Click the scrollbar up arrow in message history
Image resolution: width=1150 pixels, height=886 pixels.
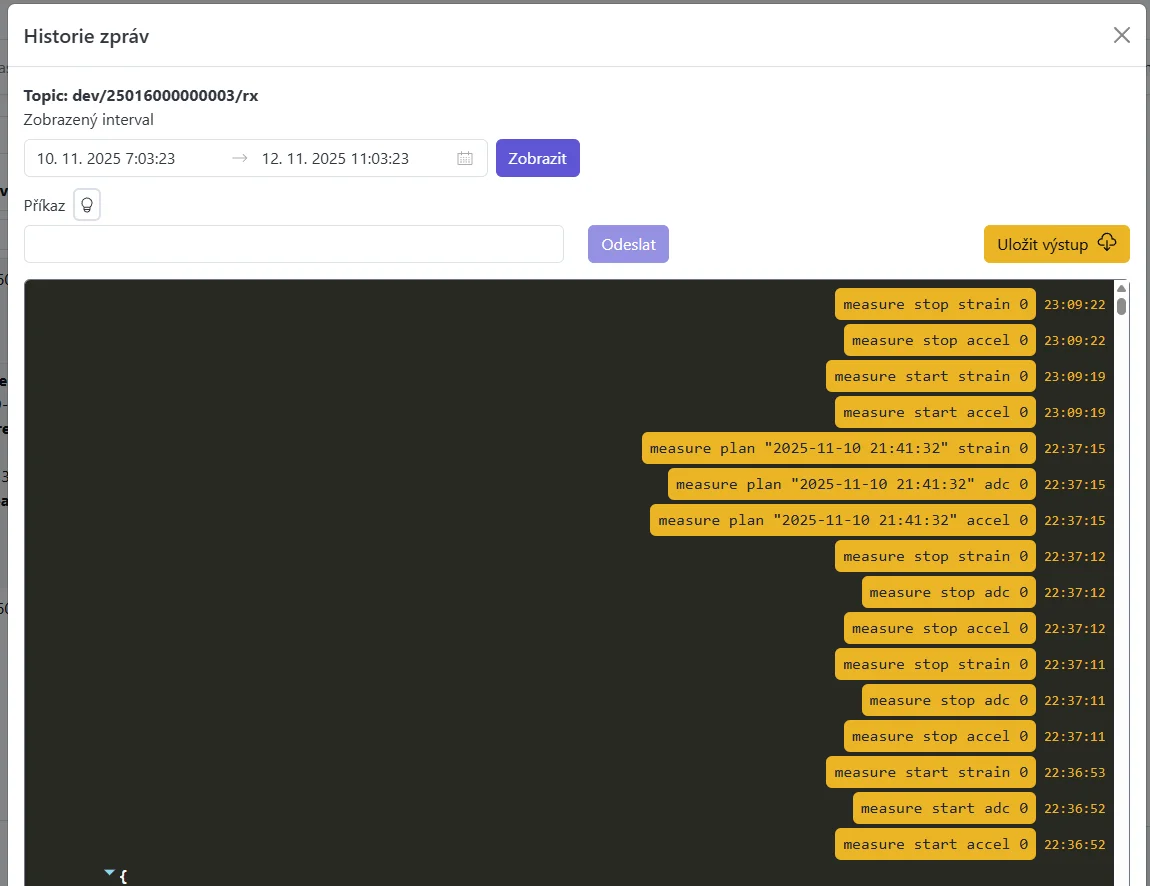pos(1121,288)
